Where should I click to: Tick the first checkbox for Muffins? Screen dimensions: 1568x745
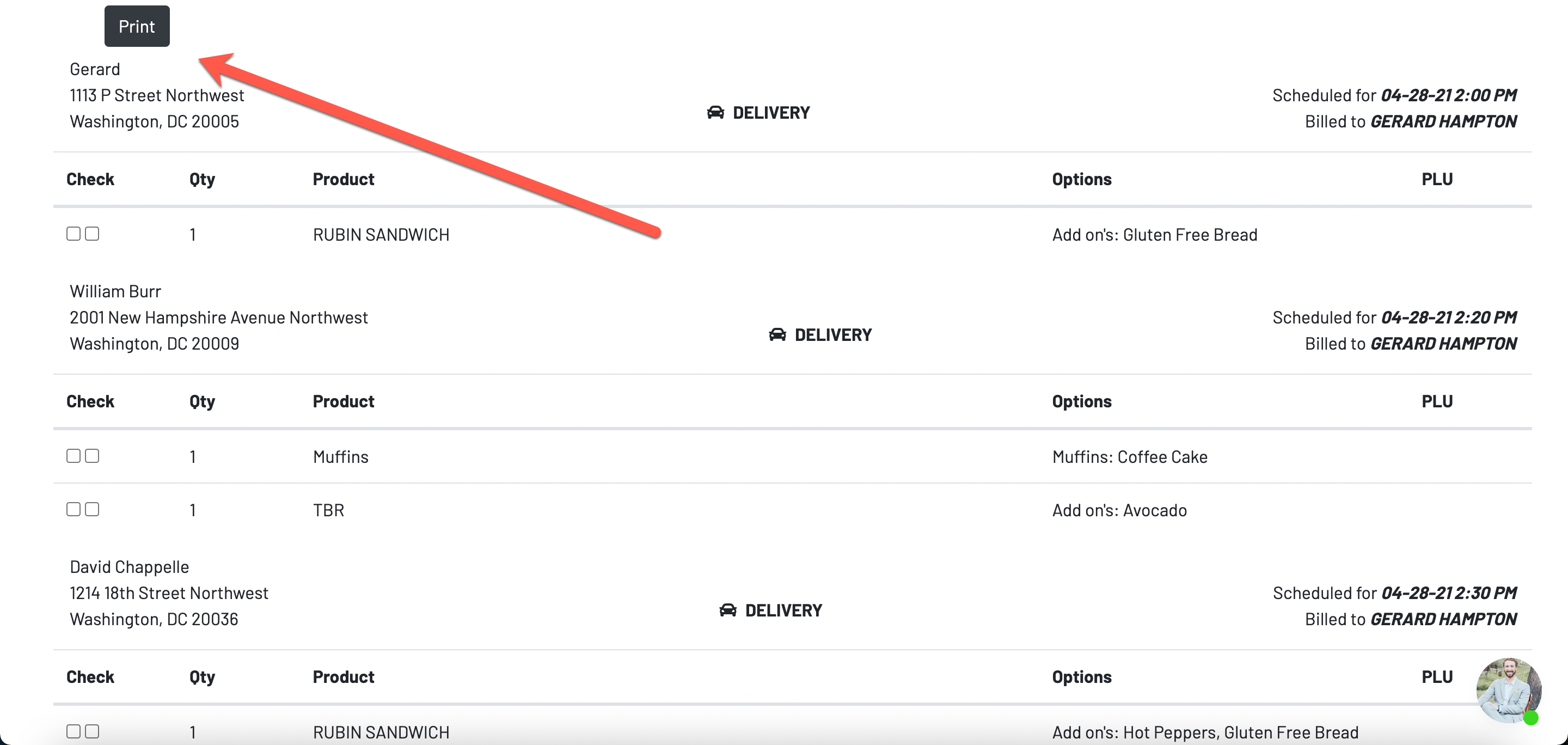coord(73,456)
